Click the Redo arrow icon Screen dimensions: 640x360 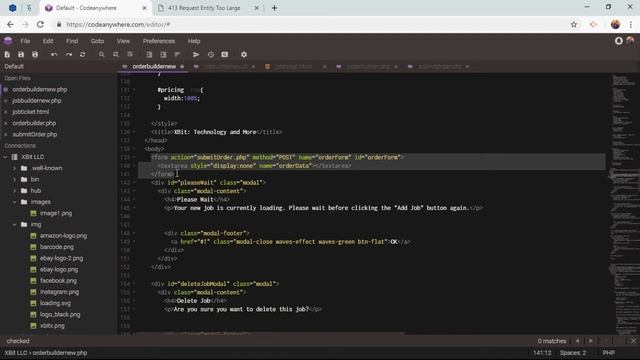click(x=69, y=54)
